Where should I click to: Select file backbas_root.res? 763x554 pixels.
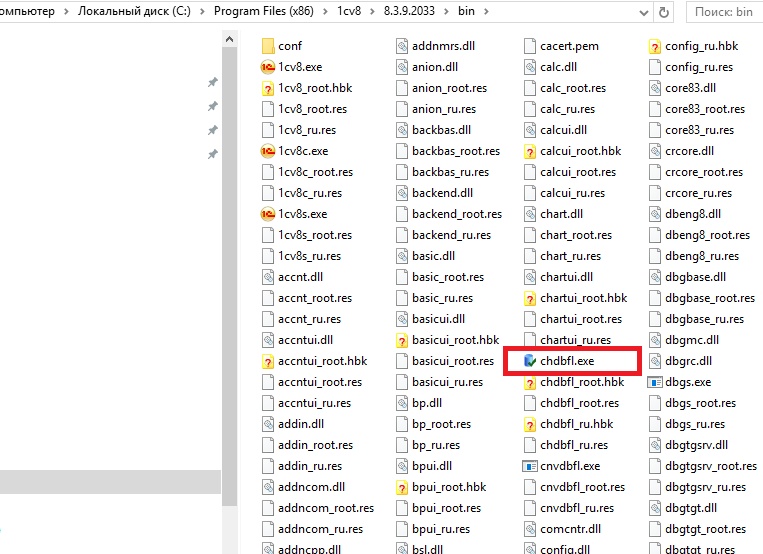coord(448,151)
